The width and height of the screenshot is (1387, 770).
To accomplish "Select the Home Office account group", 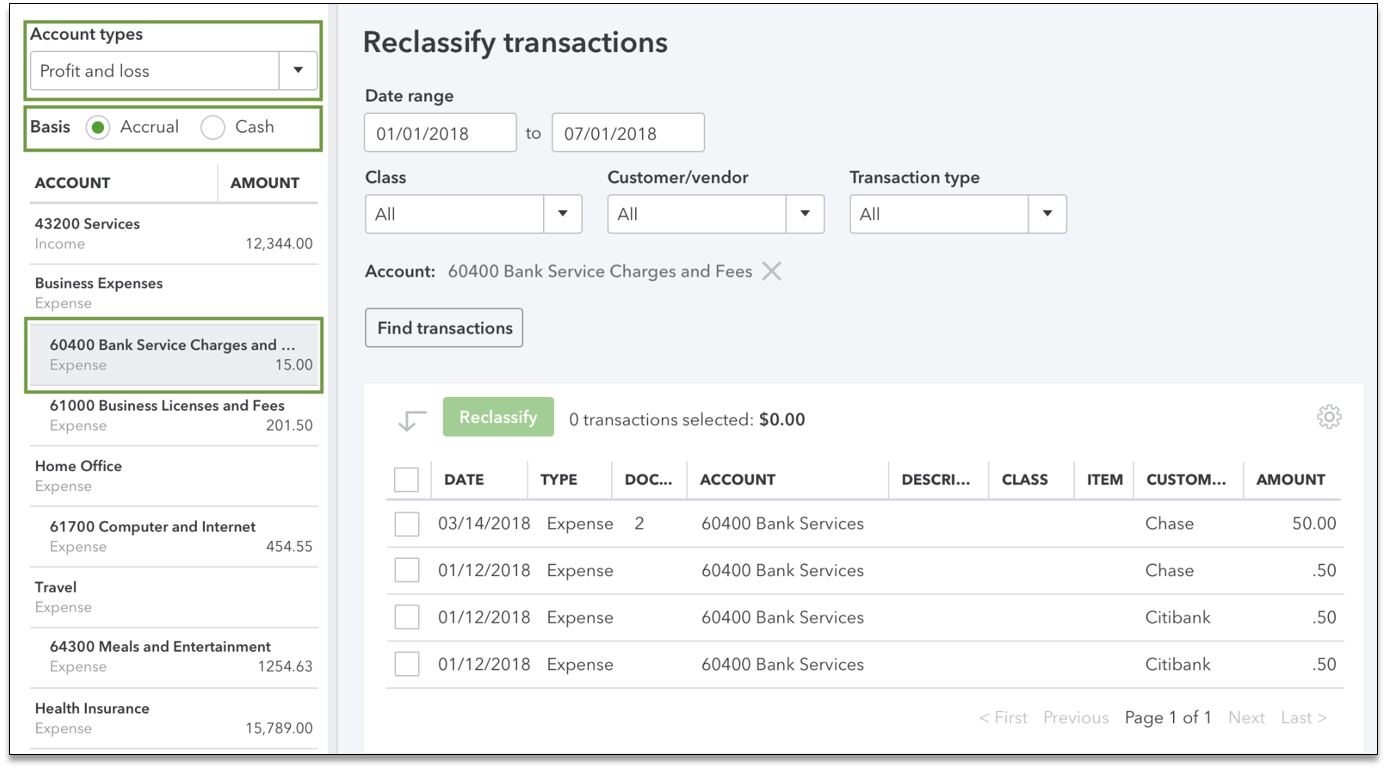I will tap(174, 476).
